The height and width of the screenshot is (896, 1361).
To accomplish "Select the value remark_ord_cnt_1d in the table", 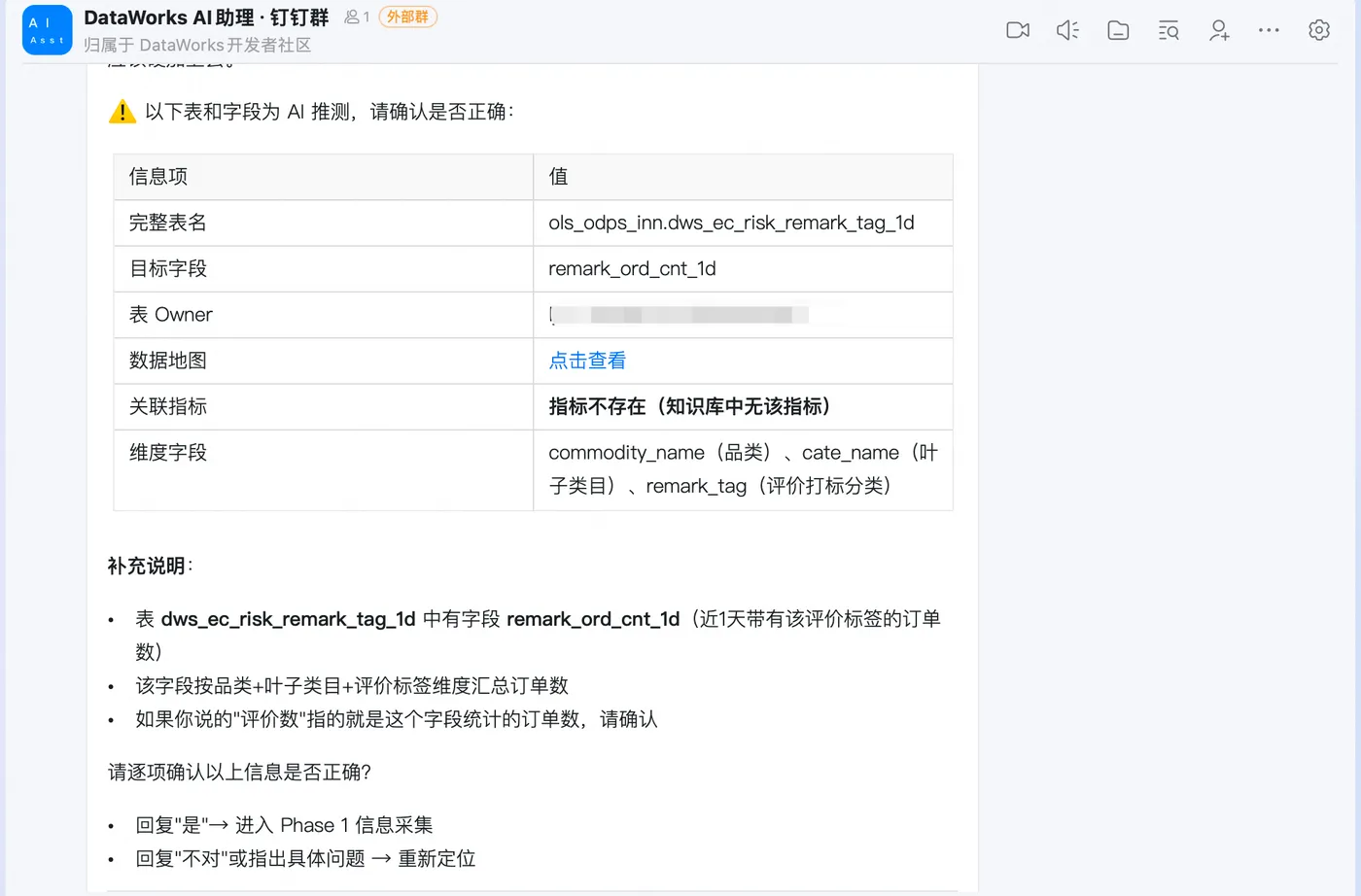I will [x=632, y=268].
